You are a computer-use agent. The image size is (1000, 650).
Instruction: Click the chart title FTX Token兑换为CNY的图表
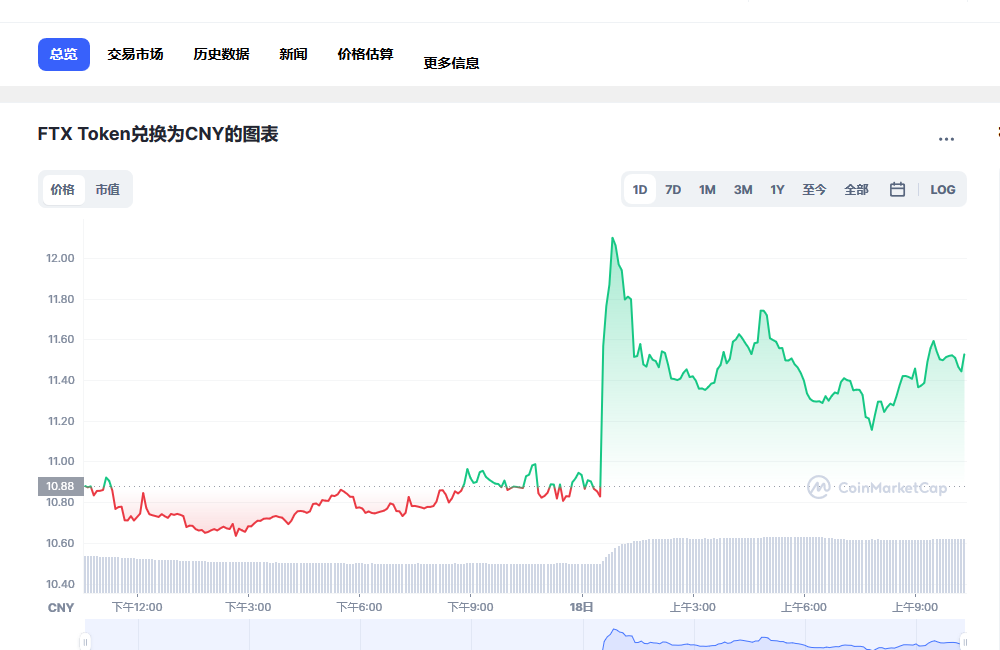[158, 134]
